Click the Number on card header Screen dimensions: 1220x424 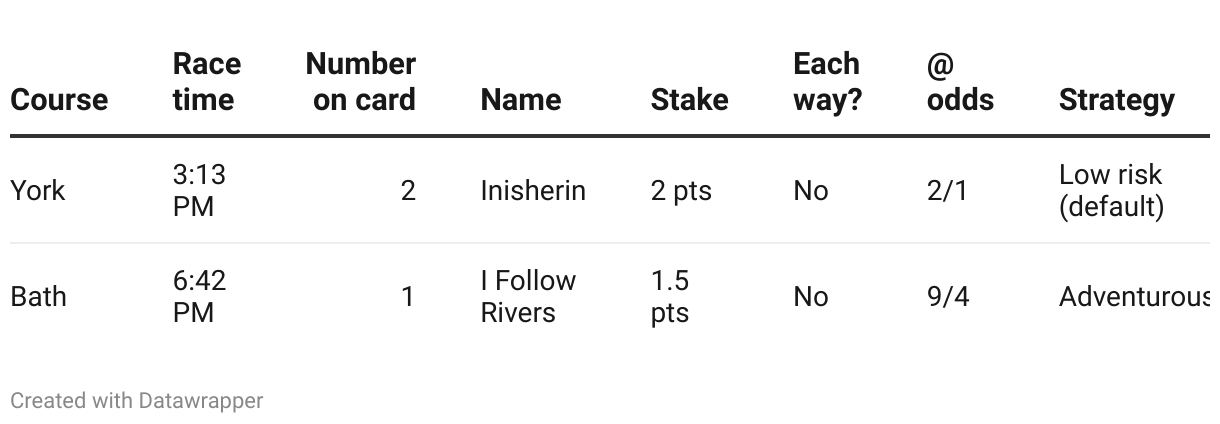[360, 82]
